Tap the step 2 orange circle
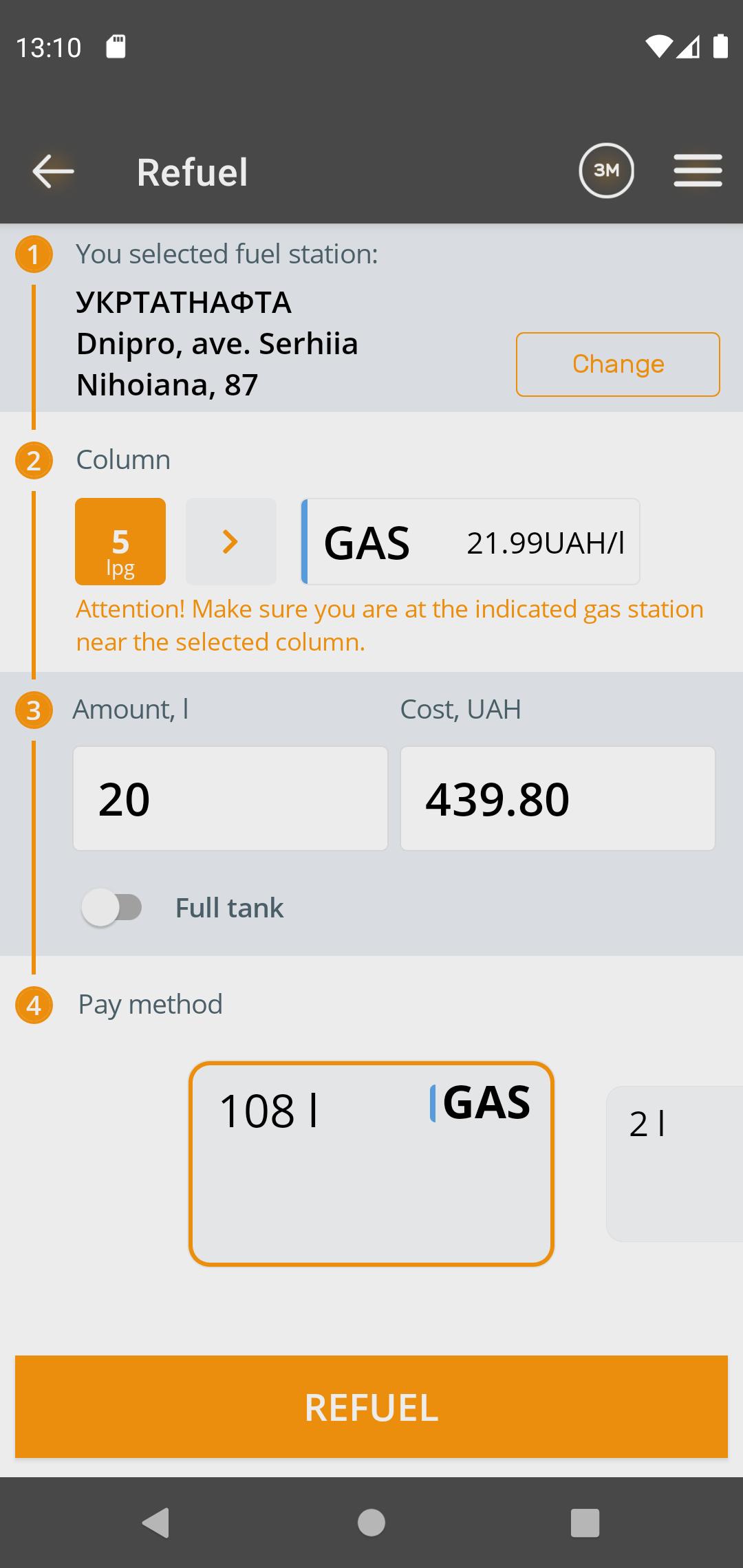 coord(34,460)
